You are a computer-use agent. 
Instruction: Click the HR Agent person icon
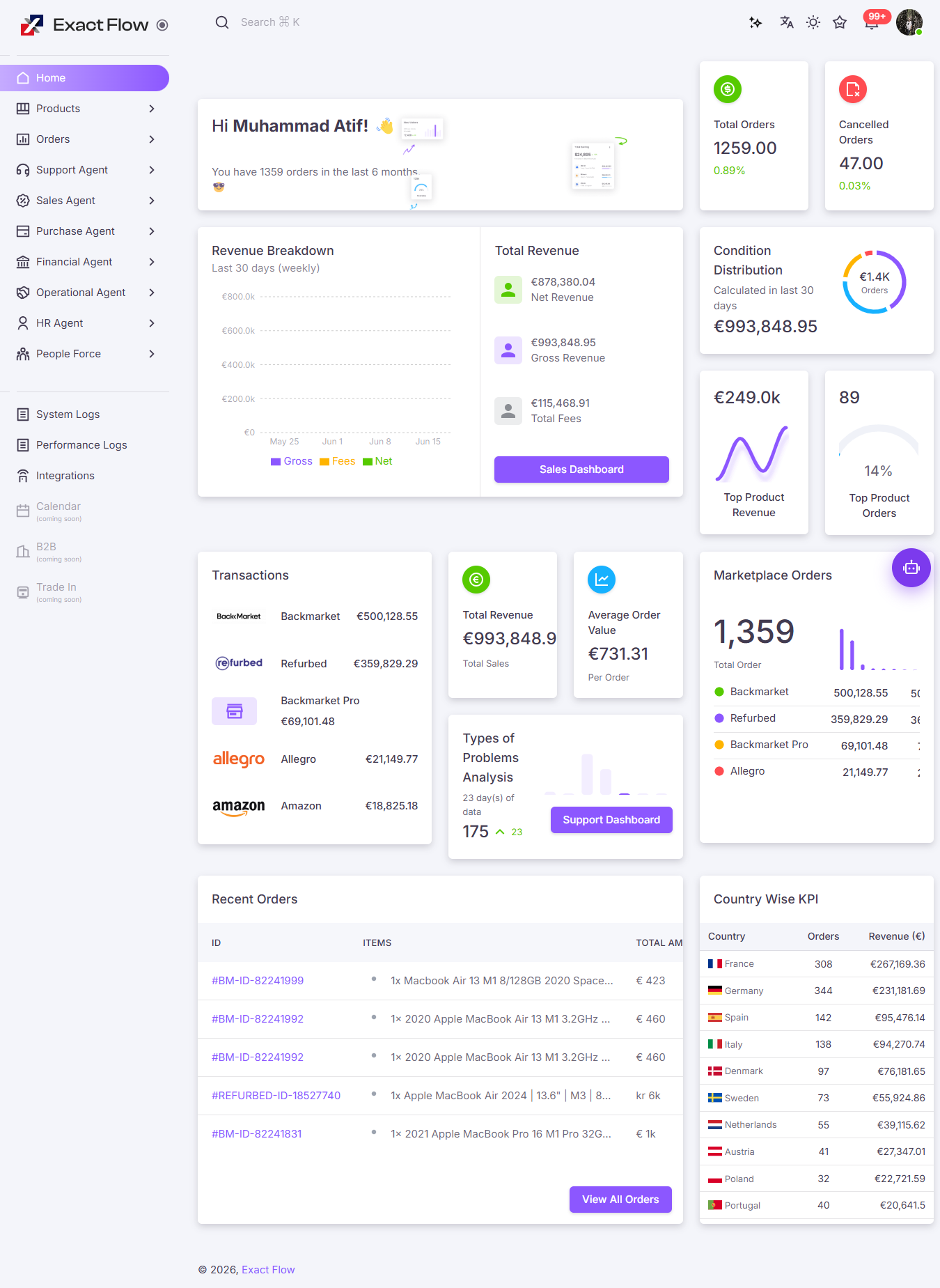click(x=23, y=323)
